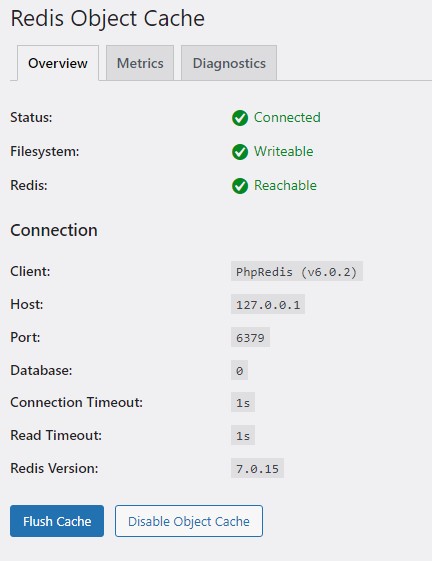
Task: Click the Read Timeout value 1s
Action: 243,435
